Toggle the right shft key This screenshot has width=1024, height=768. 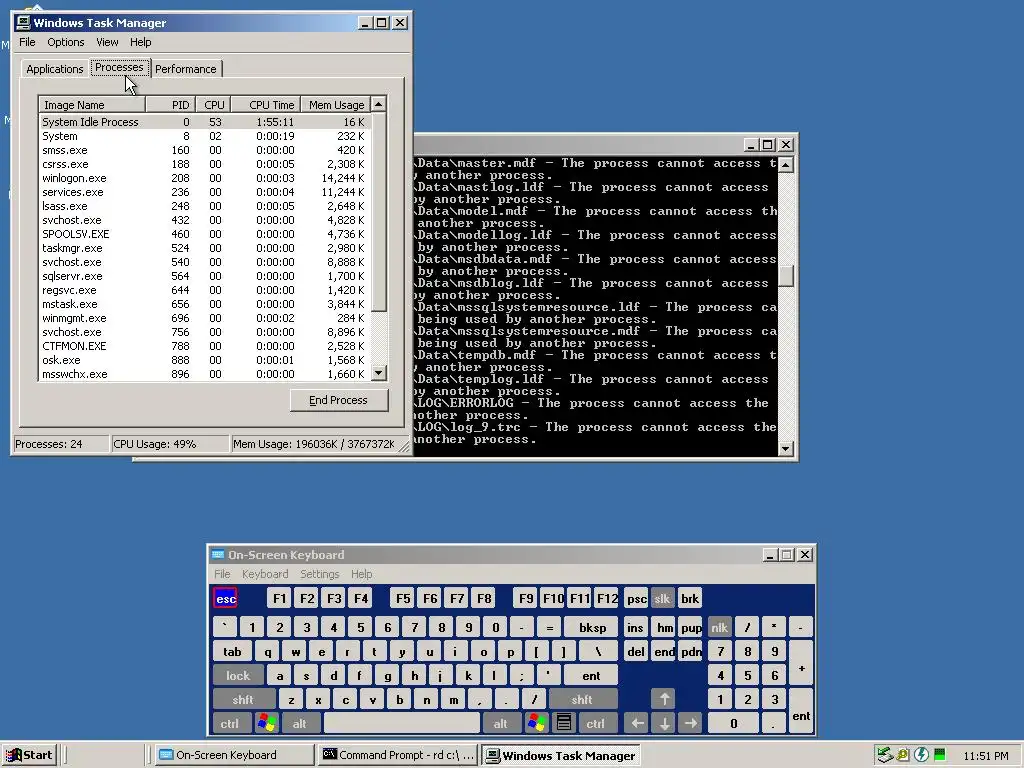point(582,699)
